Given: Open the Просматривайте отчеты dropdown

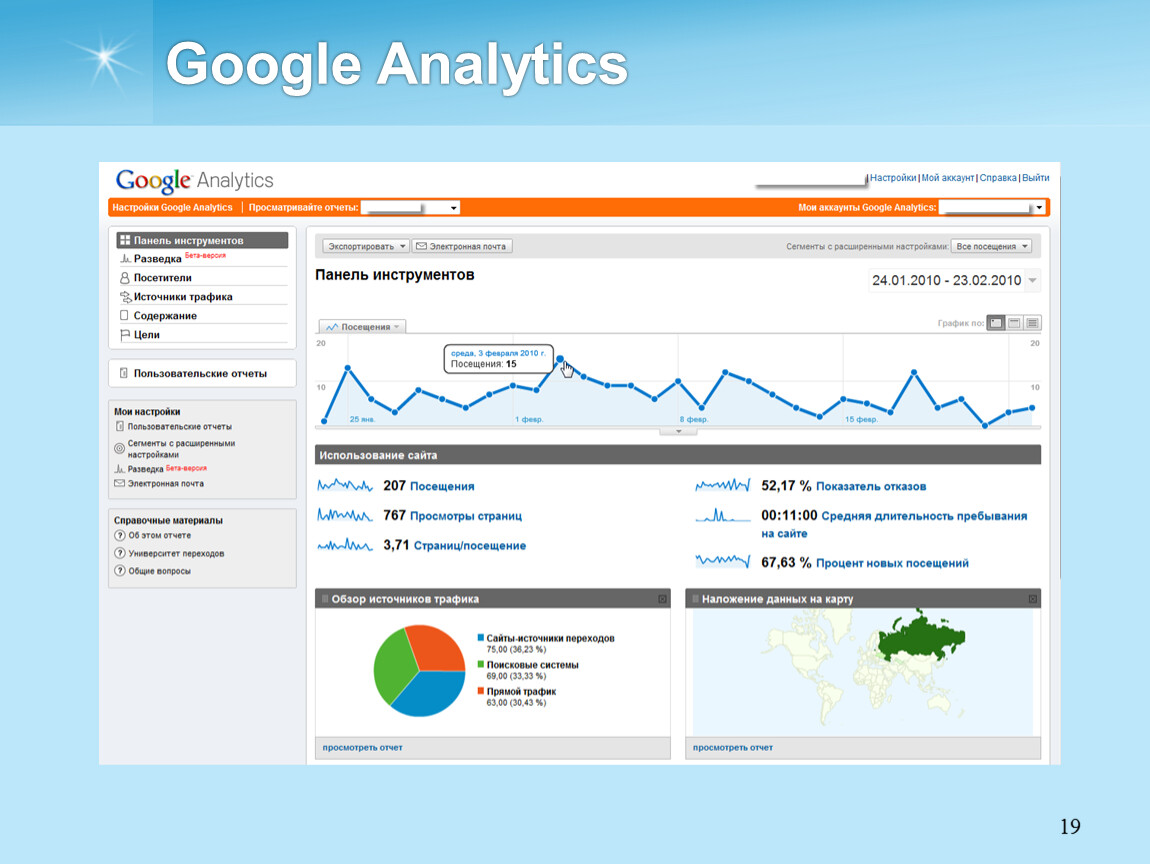Looking at the screenshot, I should 411,208.
